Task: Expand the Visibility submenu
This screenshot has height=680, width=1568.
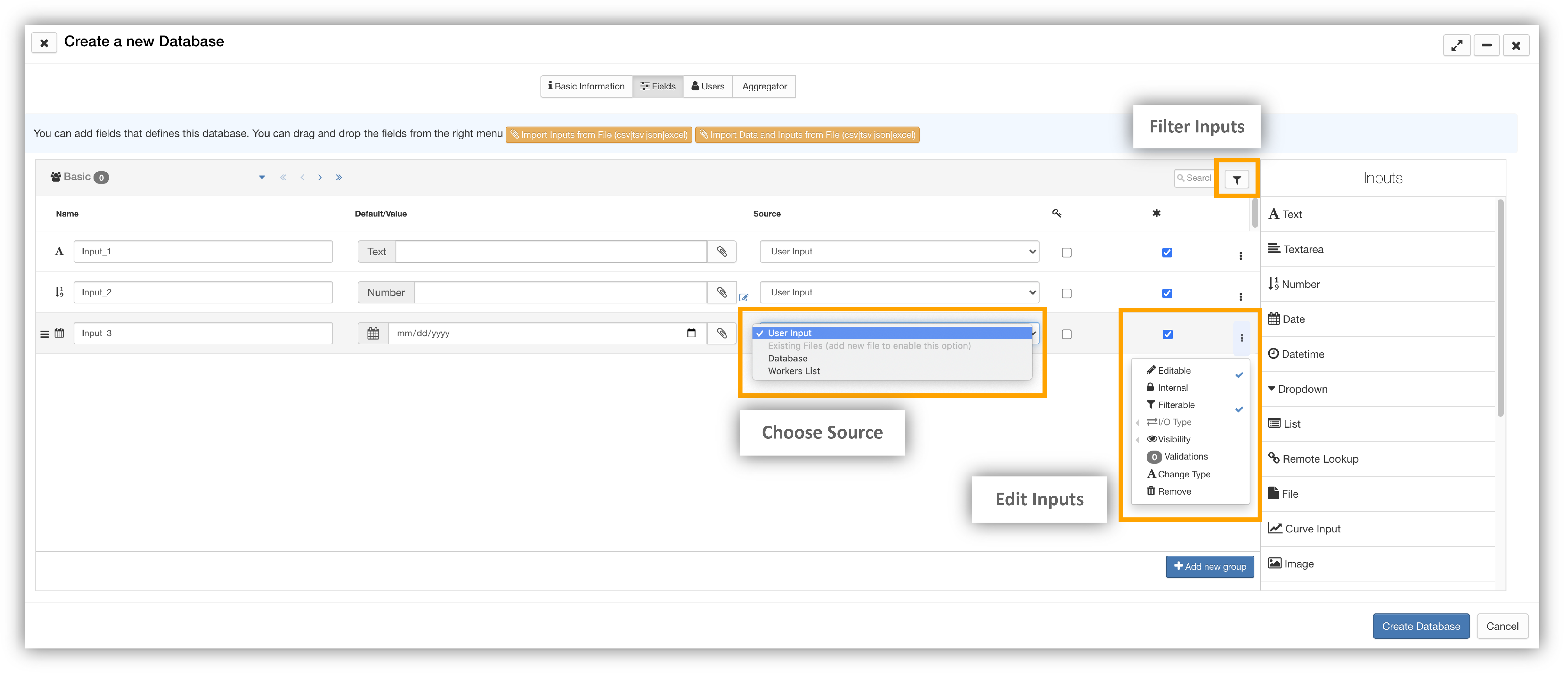Action: click(x=1191, y=440)
